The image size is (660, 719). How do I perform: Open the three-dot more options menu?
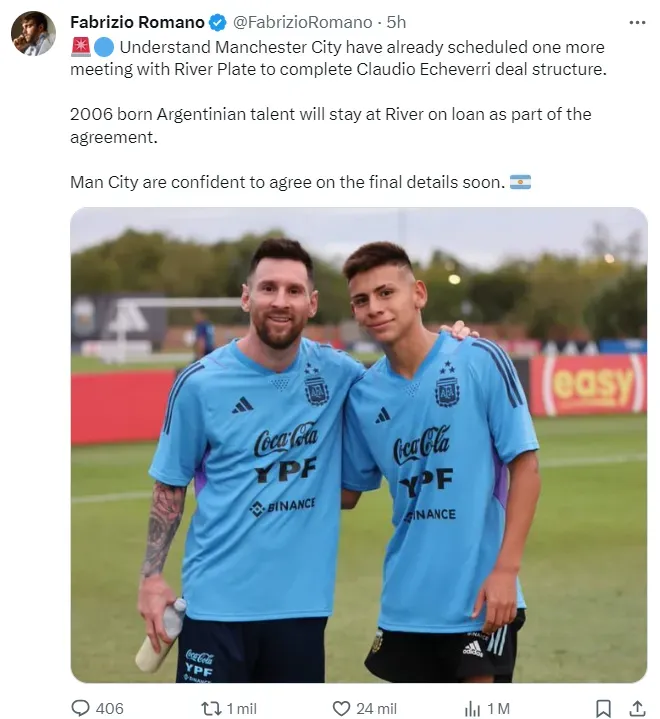point(637,22)
